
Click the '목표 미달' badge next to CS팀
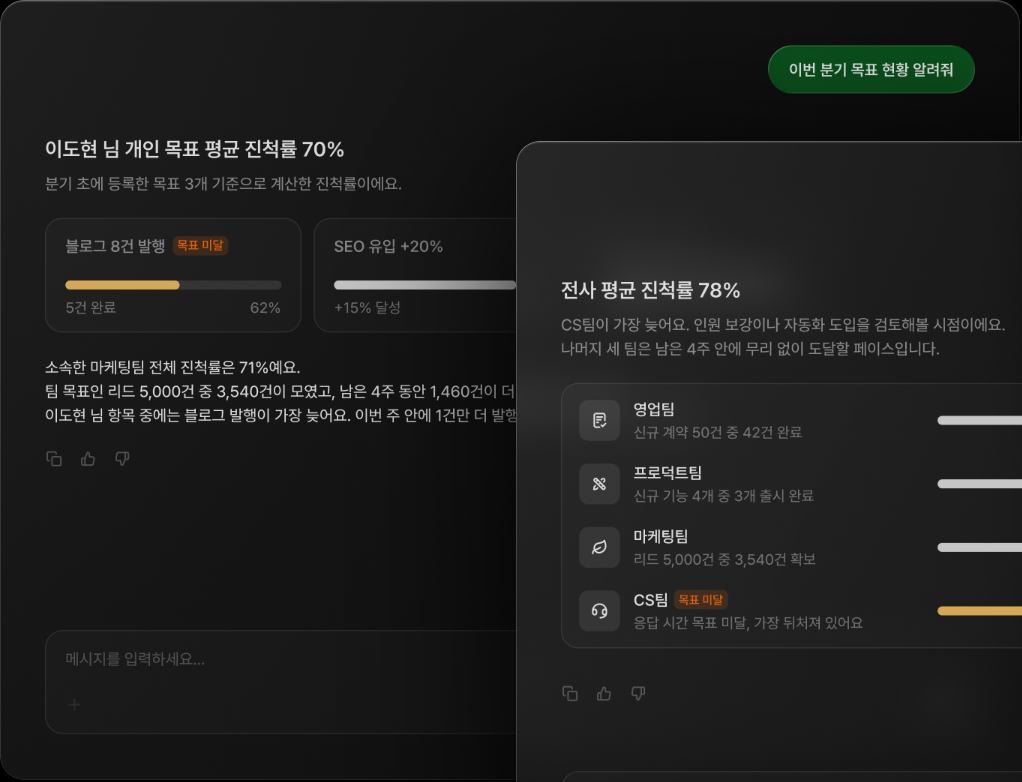click(x=701, y=600)
